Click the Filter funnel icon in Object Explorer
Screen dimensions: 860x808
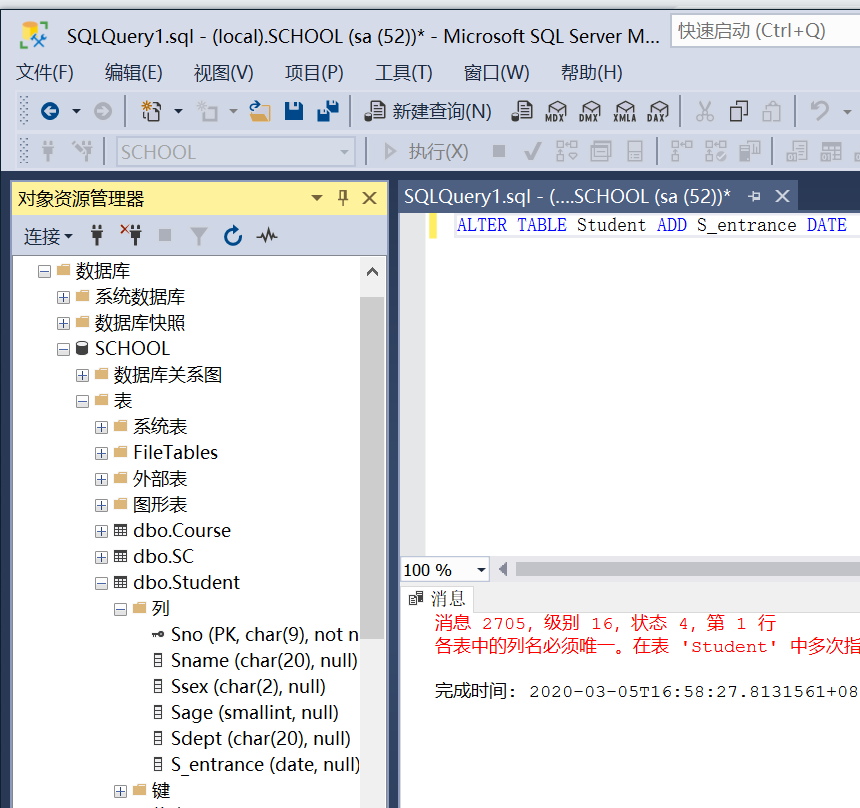(x=199, y=236)
